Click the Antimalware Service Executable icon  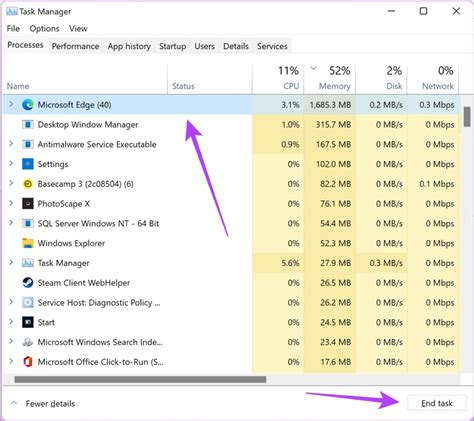pyautogui.click(x=28, y=144)
